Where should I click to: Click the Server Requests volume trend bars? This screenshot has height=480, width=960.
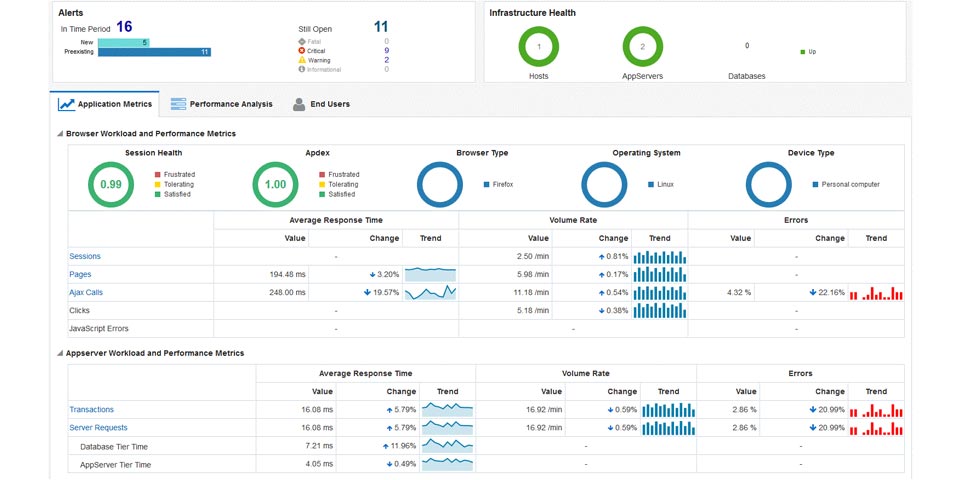(669, 428)
